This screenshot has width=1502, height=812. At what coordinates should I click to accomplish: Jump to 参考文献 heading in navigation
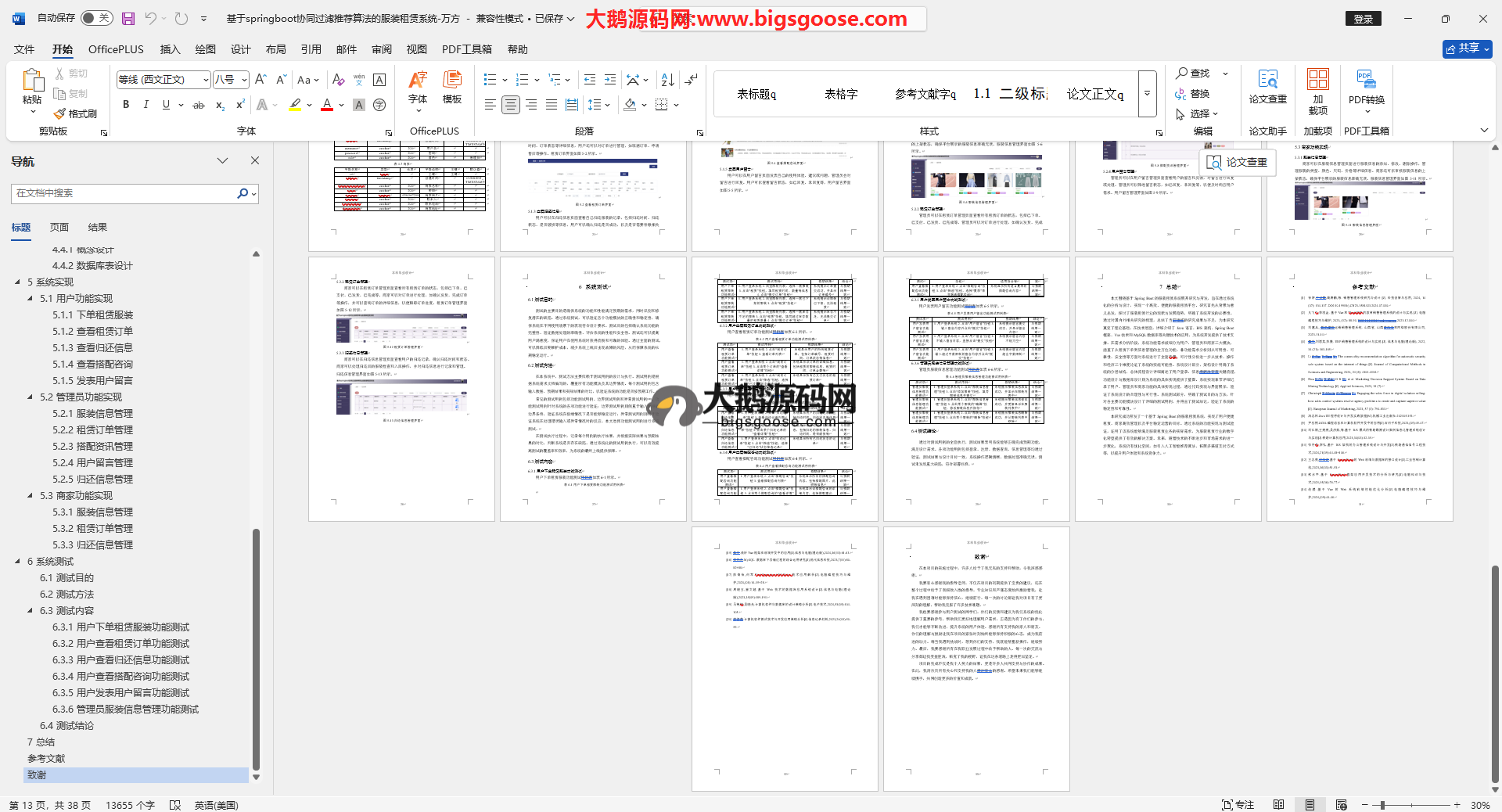tap(46, 759)
